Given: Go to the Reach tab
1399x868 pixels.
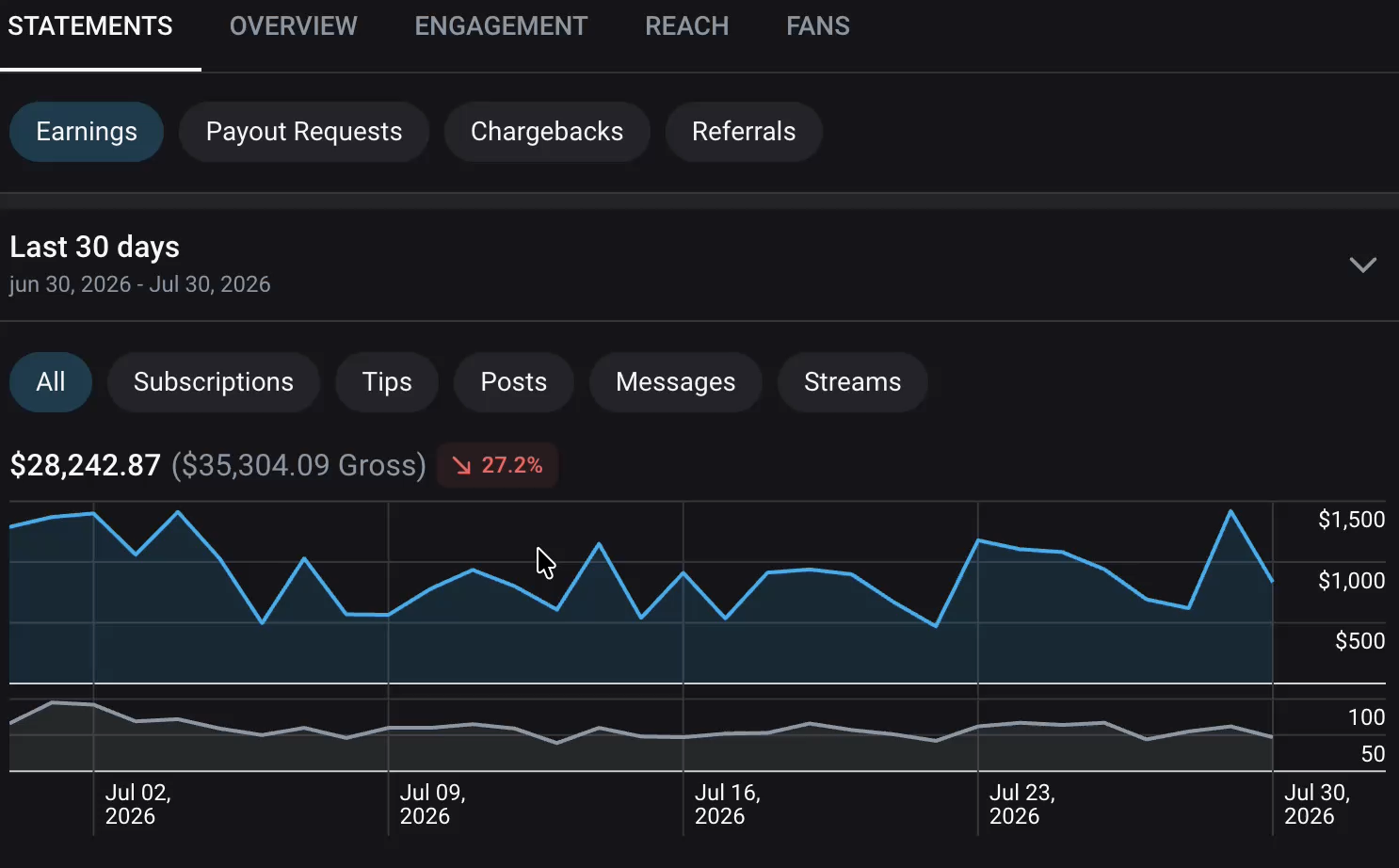Looking at the screenshot, I should click(x=687, y=26).
